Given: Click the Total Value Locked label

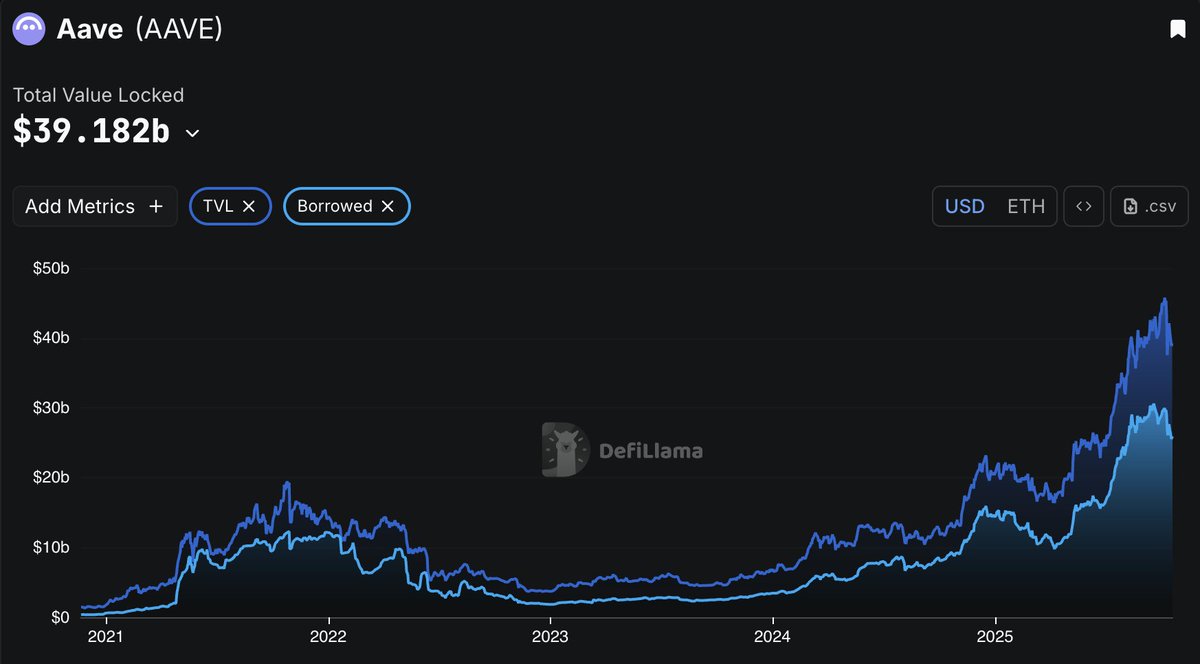Looking at the screenshot, I should pos(98,95).
